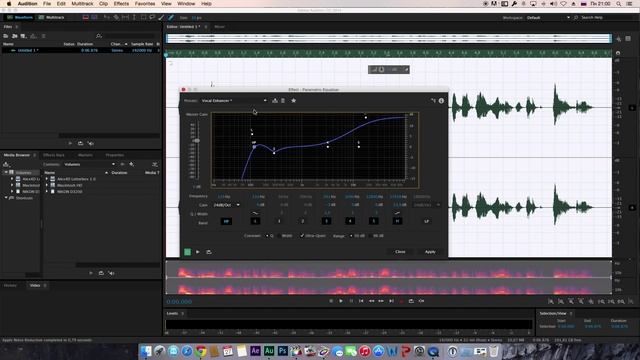Collapse Volumes tree node
The image size is (640, 360).
click(x=6, y=173)
